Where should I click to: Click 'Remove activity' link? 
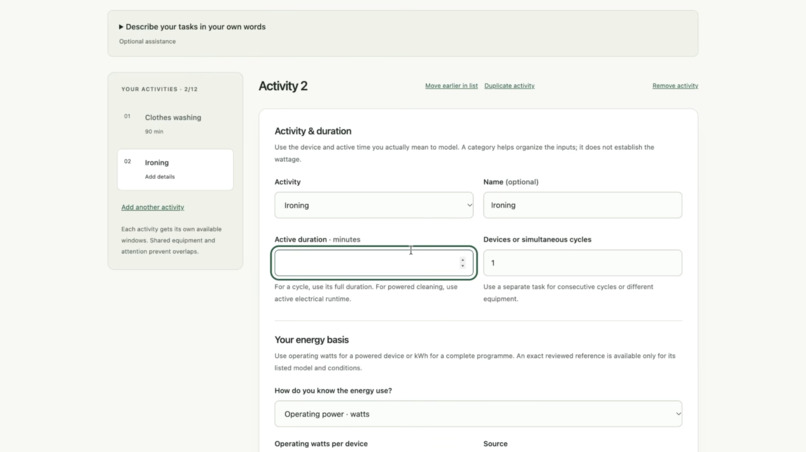[675, 86]
